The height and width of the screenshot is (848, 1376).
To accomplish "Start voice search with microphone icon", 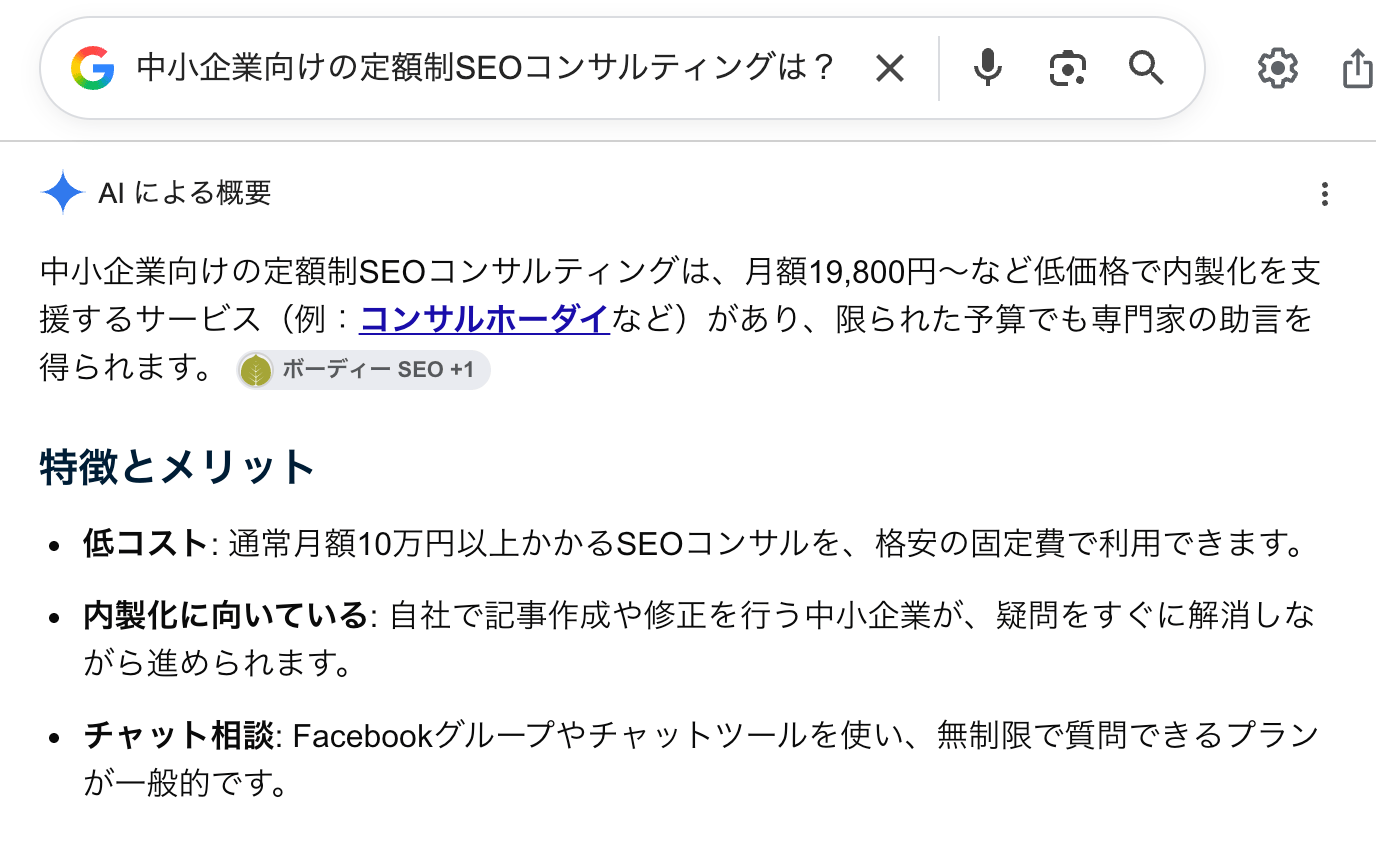I will 987,68.
